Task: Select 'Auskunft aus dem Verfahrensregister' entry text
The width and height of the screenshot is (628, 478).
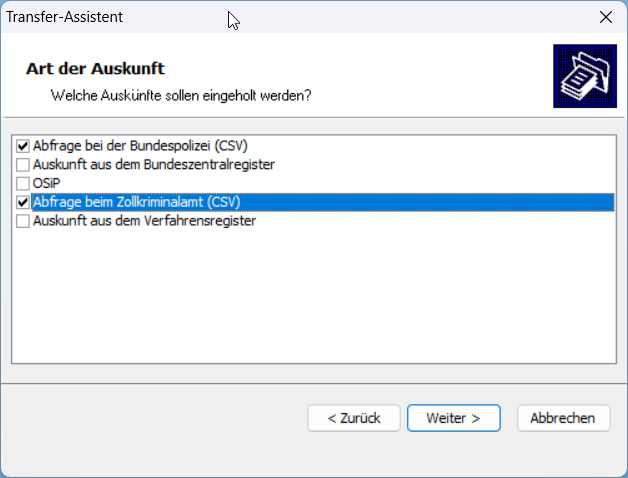Action: pos(144,221)
